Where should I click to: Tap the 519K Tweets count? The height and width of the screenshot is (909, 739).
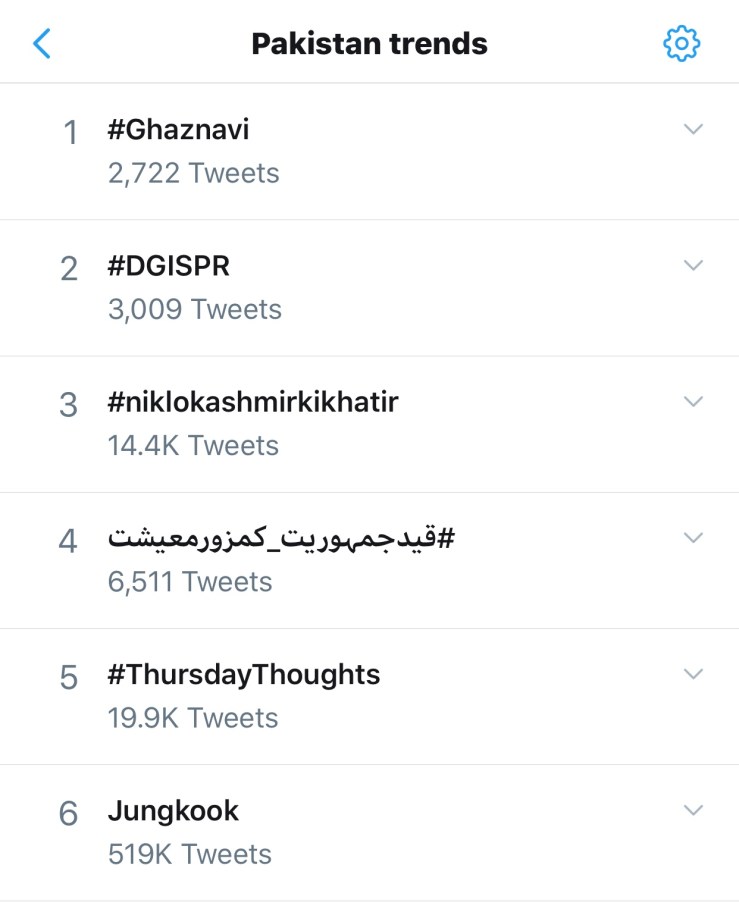(x=190, y=854)
